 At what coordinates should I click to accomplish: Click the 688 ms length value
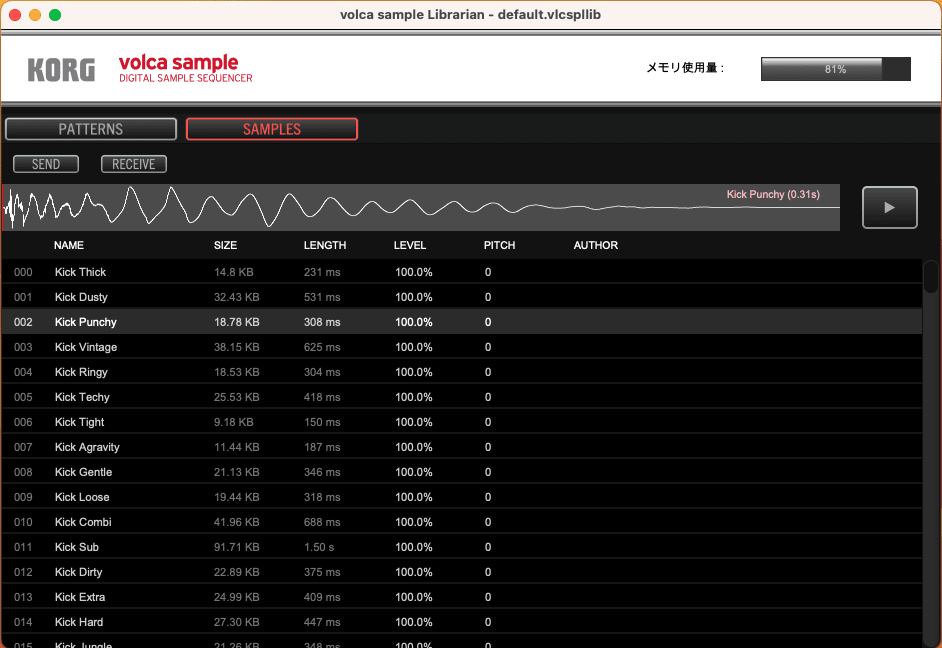322,522
